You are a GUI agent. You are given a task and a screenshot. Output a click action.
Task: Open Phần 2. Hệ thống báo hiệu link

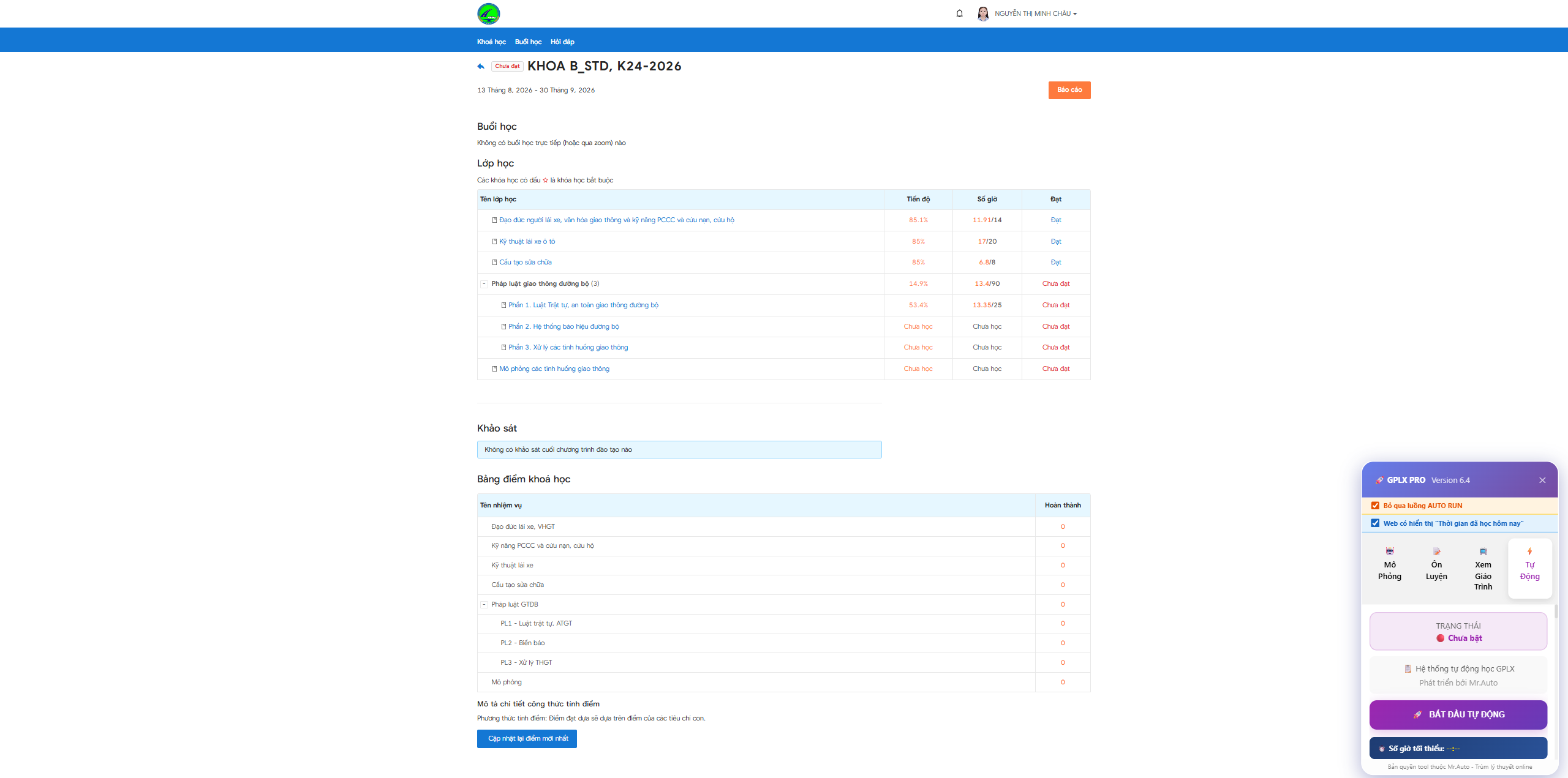click(x=563, y=326)
